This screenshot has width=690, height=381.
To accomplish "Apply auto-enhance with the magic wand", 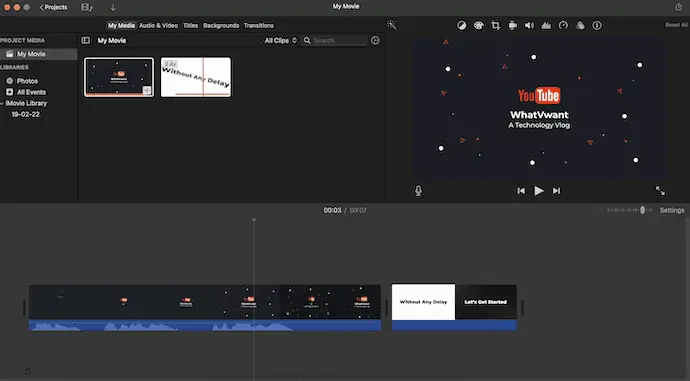I will coord(392,25).
